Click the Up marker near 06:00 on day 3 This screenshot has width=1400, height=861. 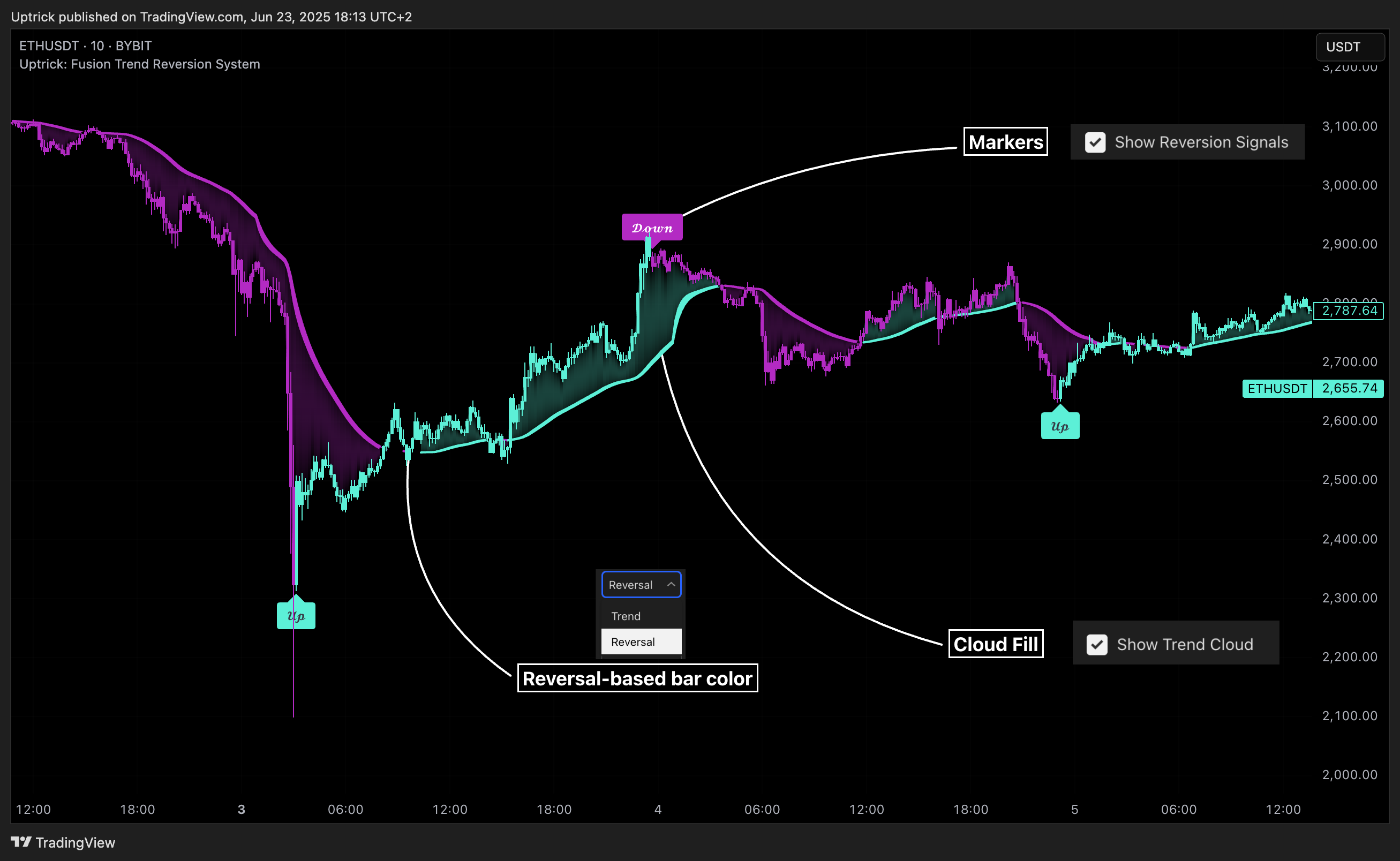tap(296, 616)
